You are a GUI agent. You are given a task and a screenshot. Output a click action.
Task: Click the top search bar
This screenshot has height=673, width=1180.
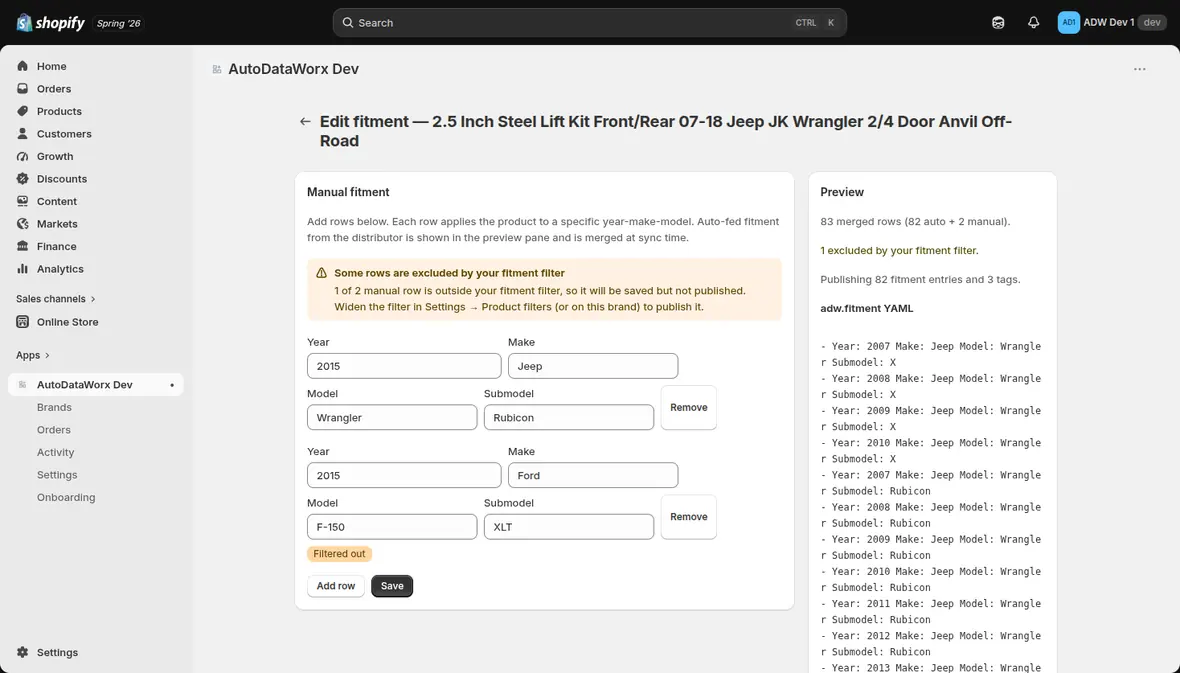click(x=589, y=23)
